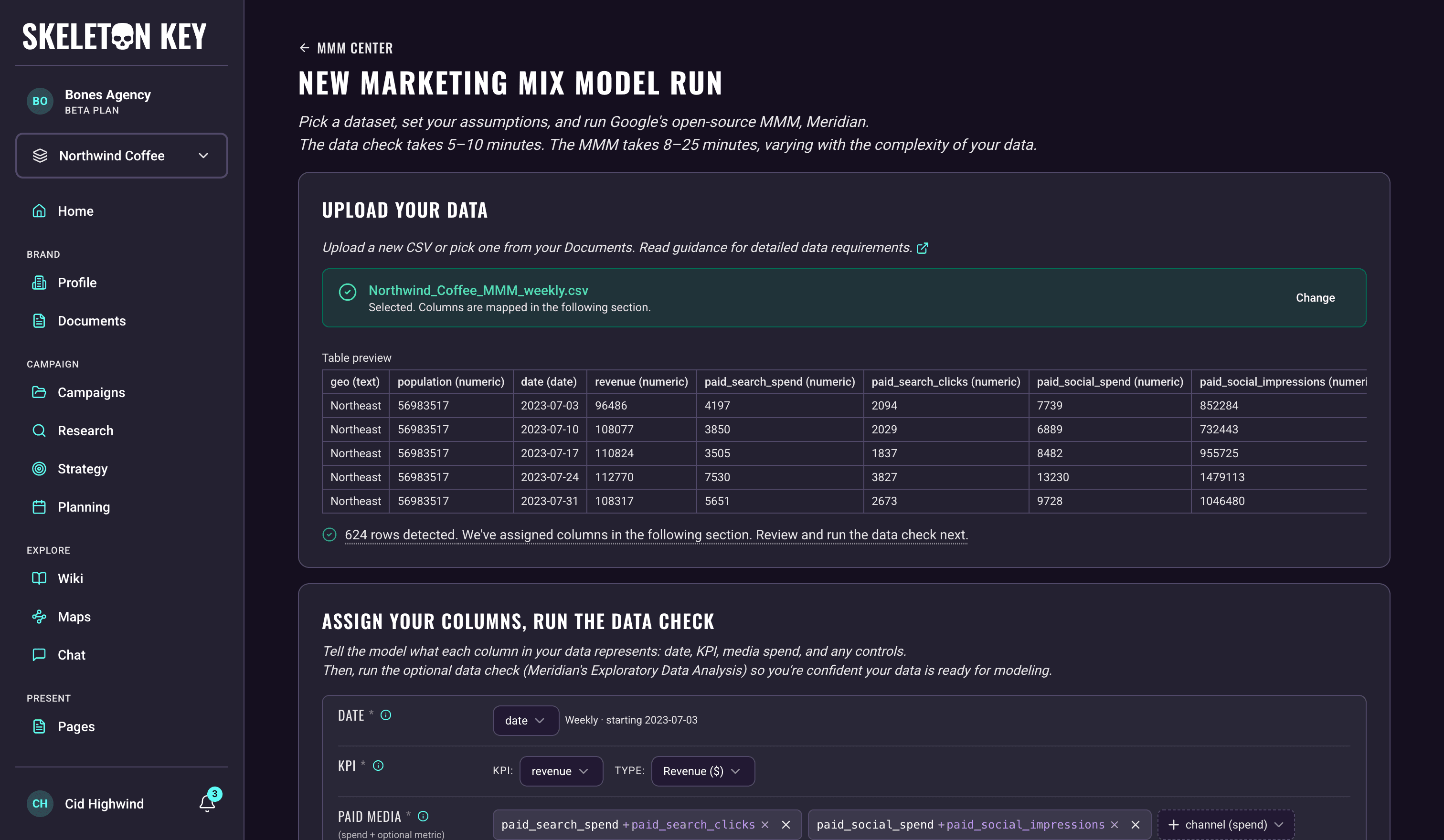Click the back arrow icon
Screen dimensions: 1444x840
pyautogui.click(x=304, y=48)
